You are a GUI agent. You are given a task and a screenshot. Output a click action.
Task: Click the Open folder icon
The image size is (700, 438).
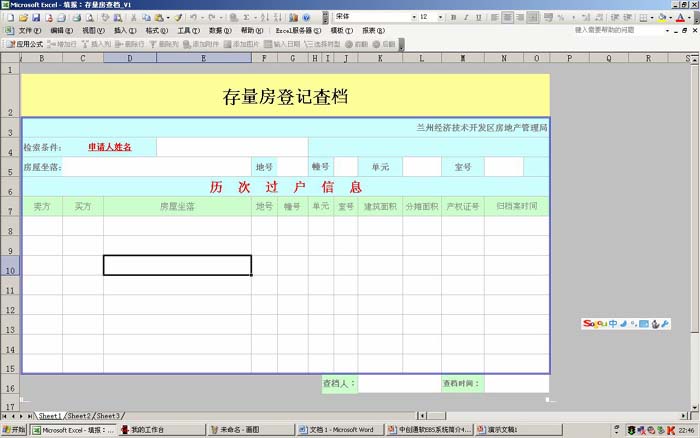click(23, 18)
